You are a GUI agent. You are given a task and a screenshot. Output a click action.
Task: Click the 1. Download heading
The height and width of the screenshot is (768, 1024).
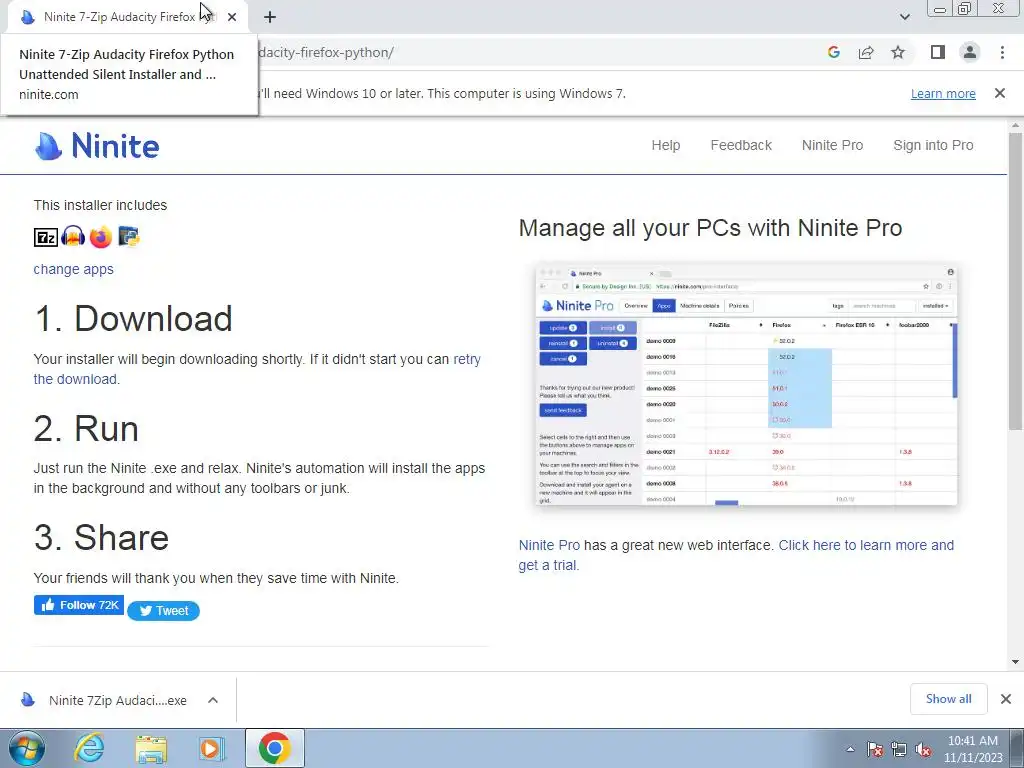pos(133,319)
